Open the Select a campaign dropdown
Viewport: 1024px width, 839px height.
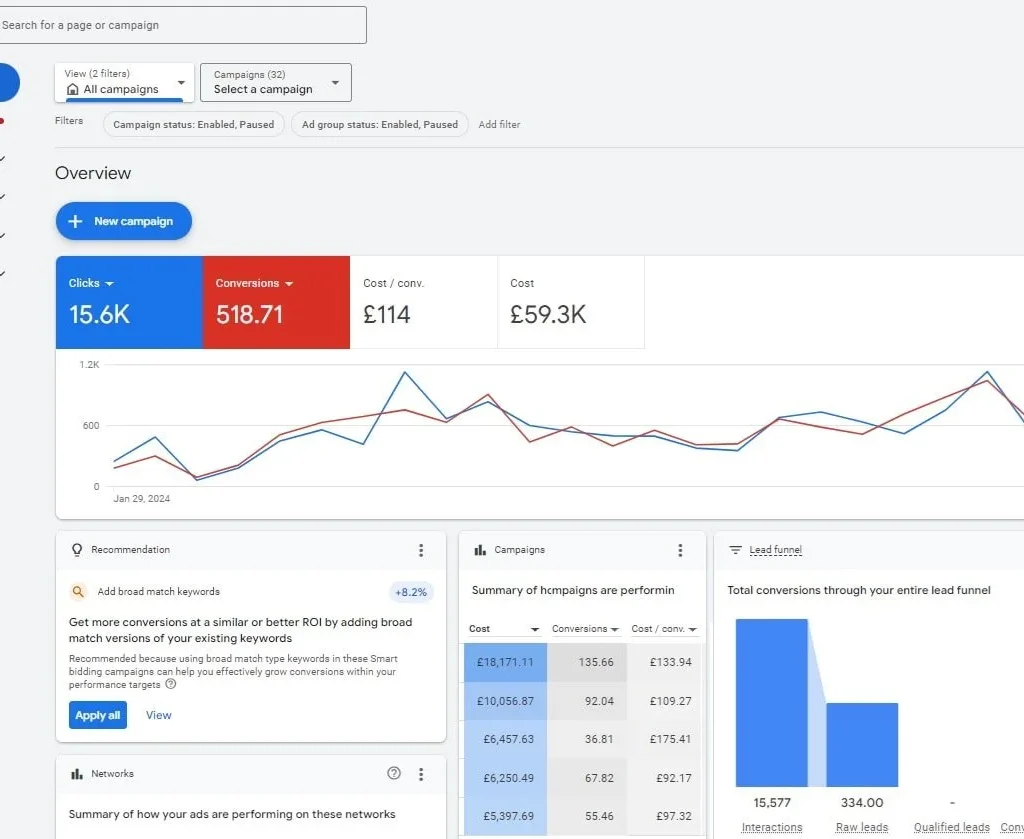pos(276,82)
